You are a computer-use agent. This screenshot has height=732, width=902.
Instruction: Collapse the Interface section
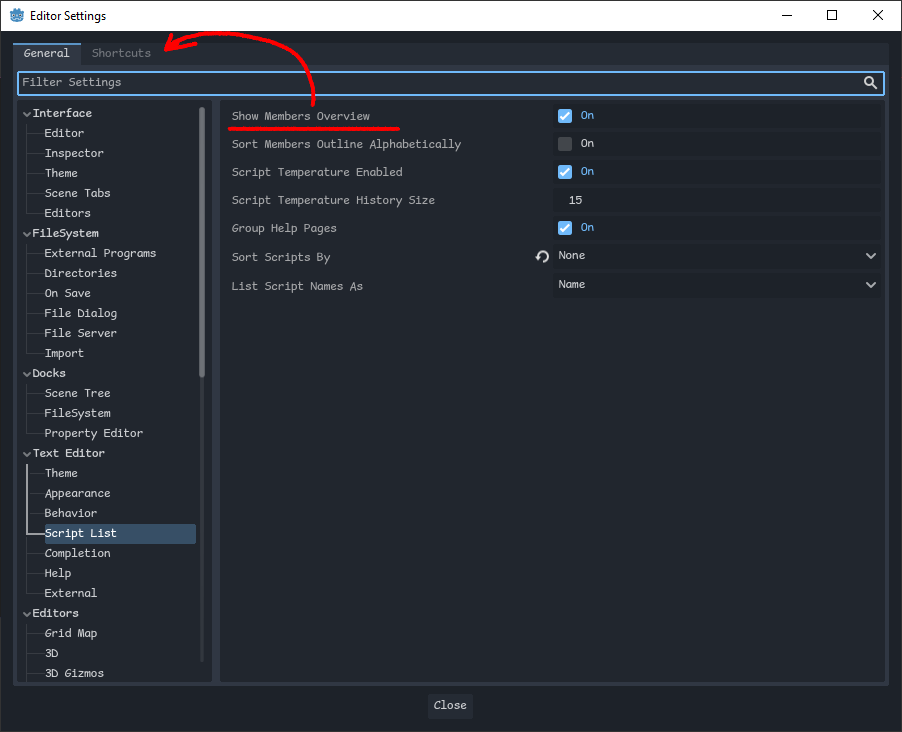coord(27,112)
